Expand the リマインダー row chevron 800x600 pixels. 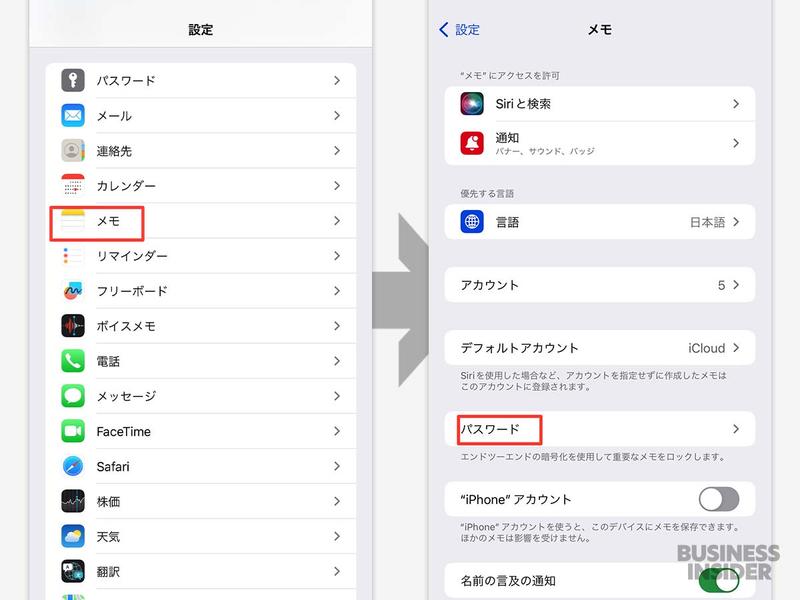(337, 256)
